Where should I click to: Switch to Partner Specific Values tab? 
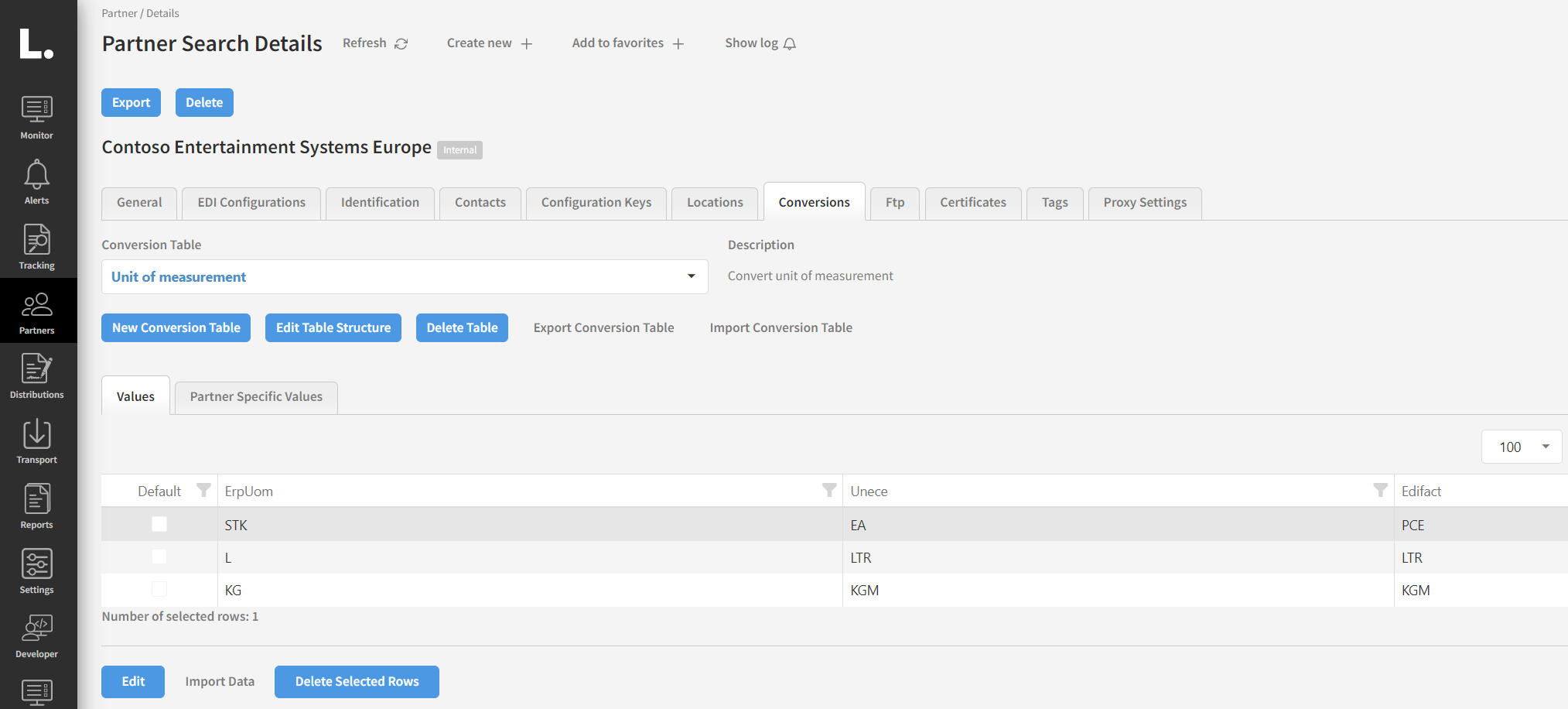click(256, 397)
